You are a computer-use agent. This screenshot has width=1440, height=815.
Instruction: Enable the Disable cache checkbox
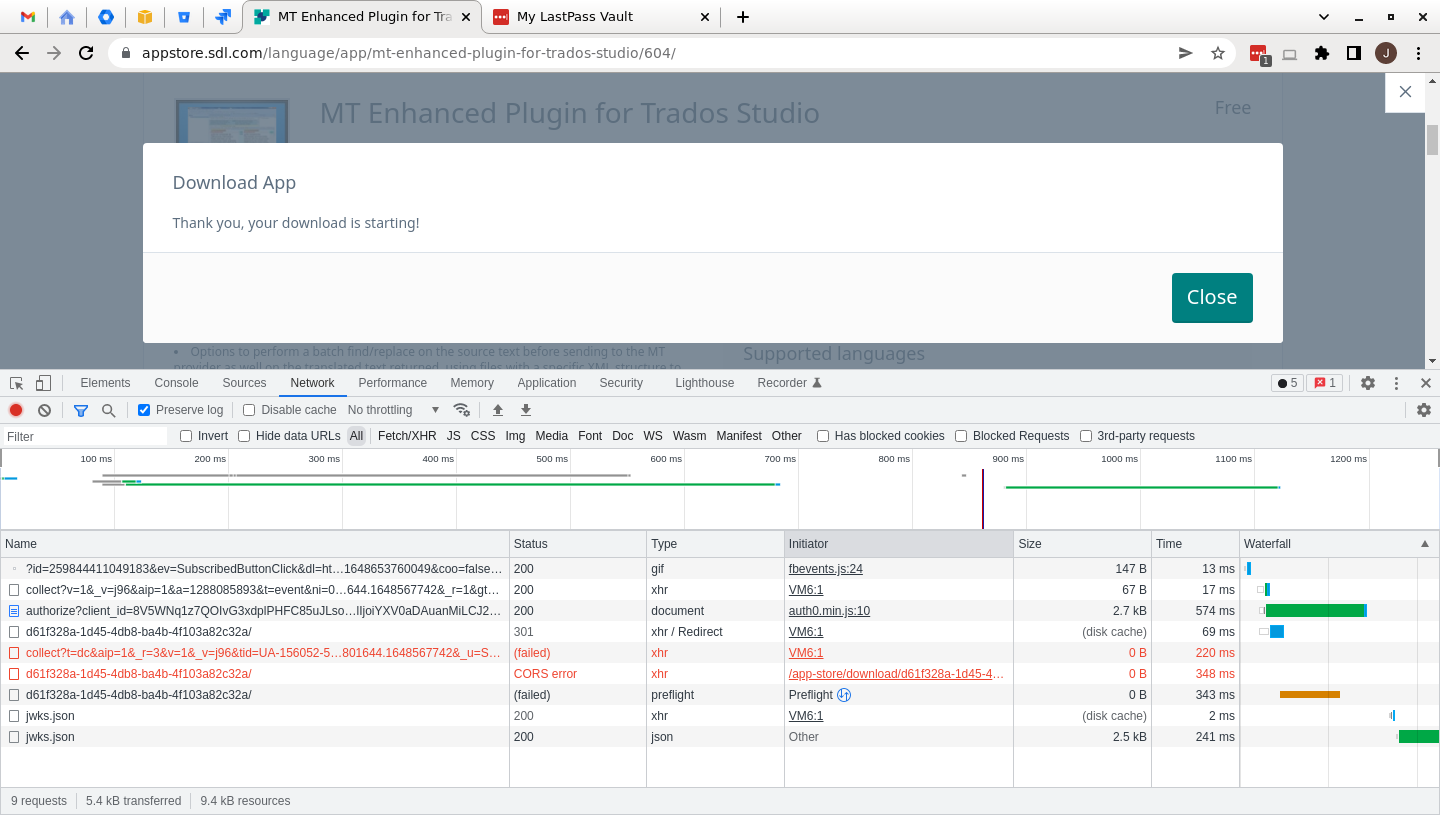click(249, 410)
